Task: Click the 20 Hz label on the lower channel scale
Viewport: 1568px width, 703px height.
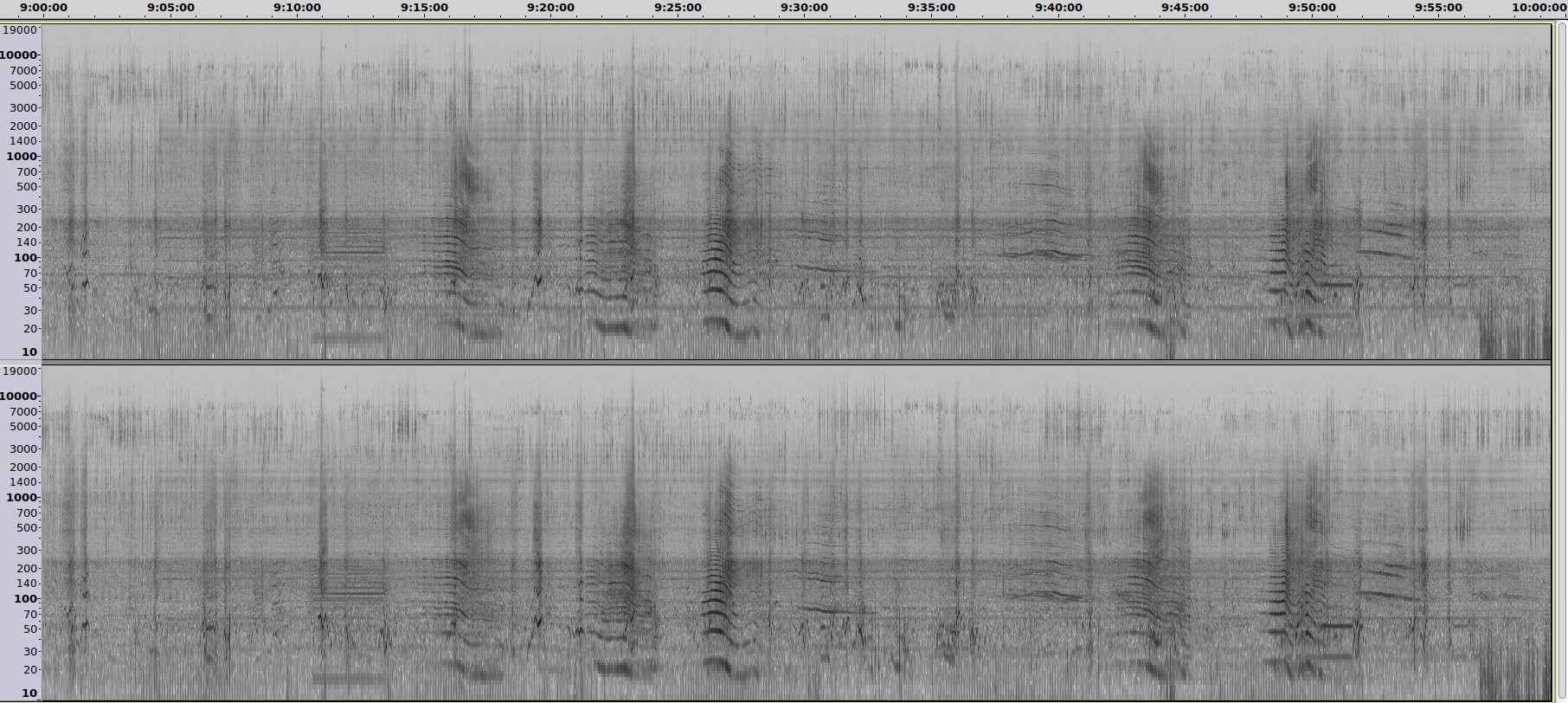Action: (x=30, y=670)
